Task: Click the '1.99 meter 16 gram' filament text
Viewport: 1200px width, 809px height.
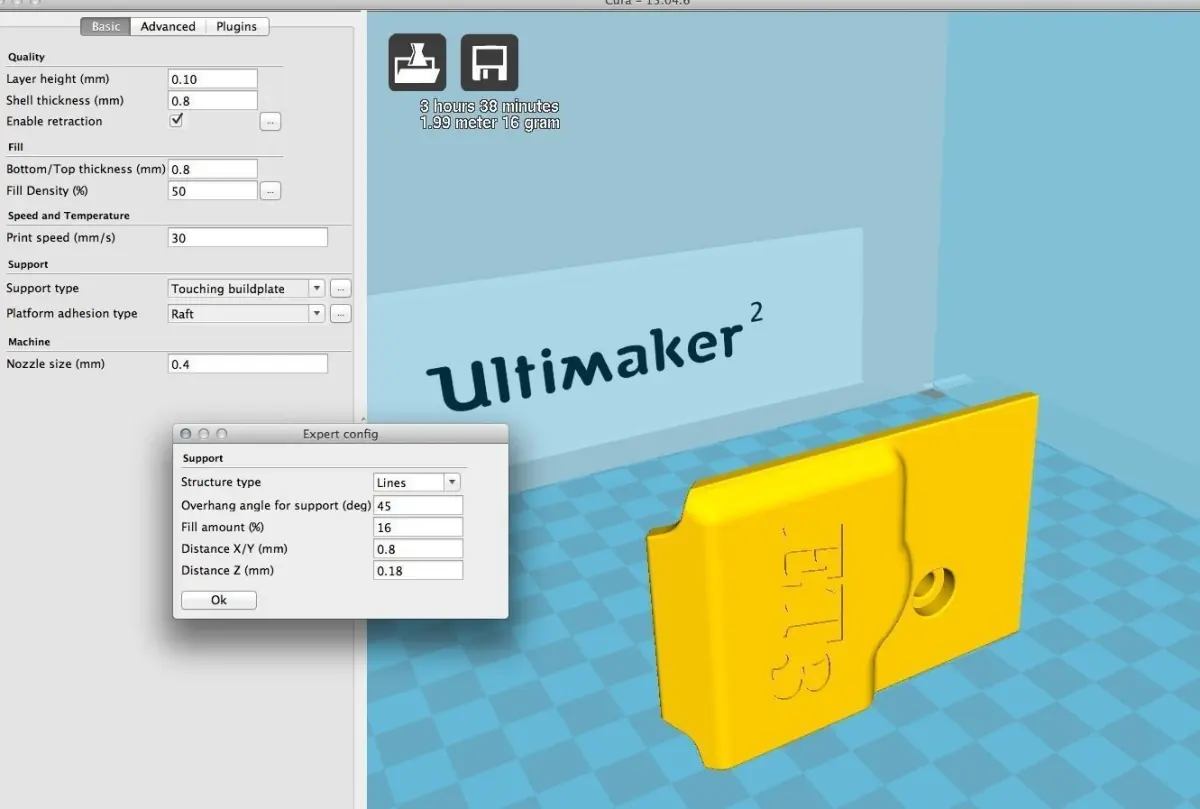Action: [x=490, y=123]
